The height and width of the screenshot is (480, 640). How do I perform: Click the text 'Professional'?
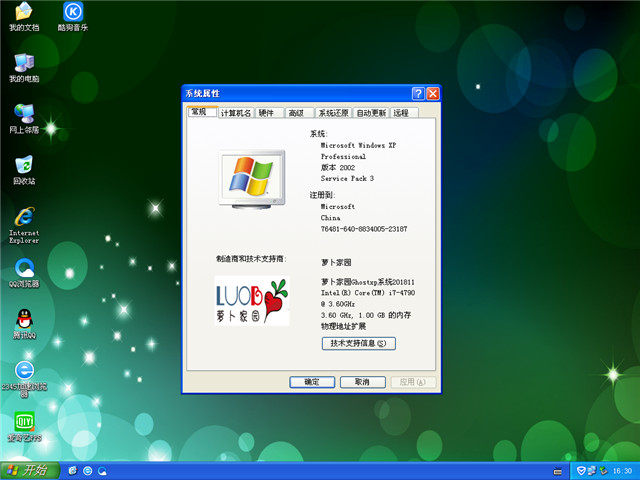coord(343,156)
